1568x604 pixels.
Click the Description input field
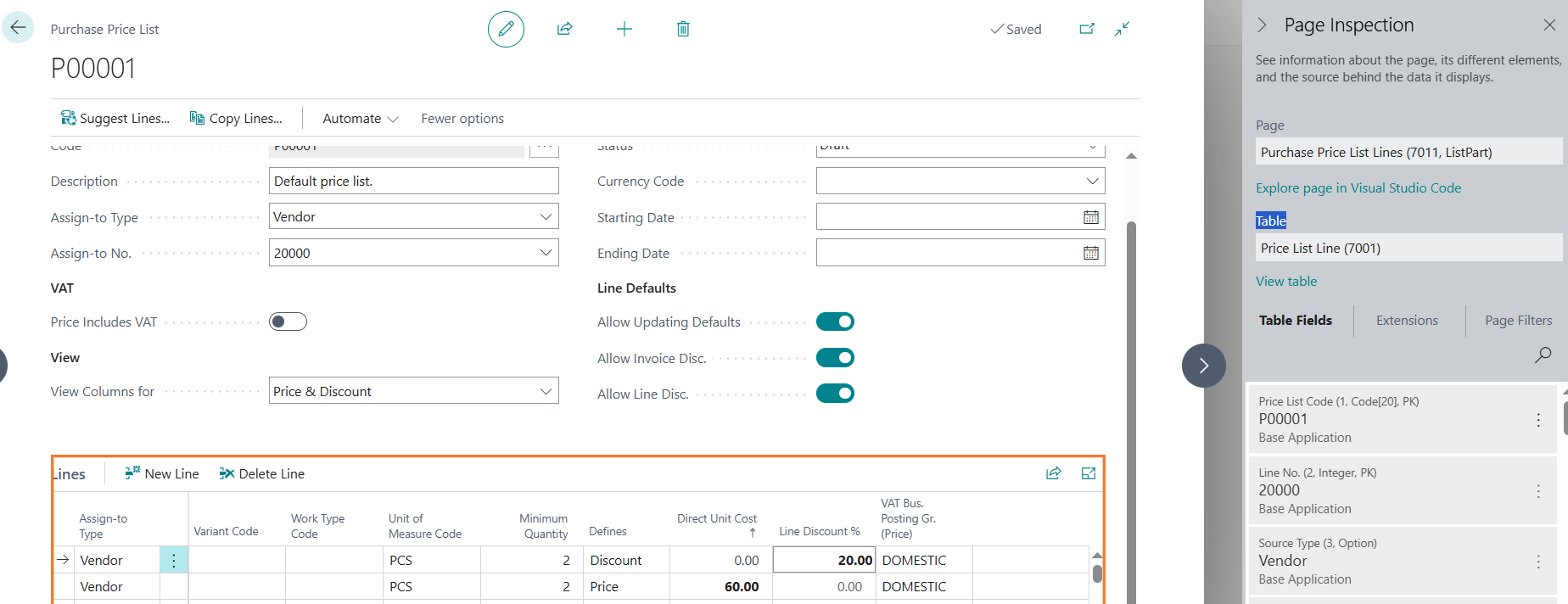tap(414, 181)
